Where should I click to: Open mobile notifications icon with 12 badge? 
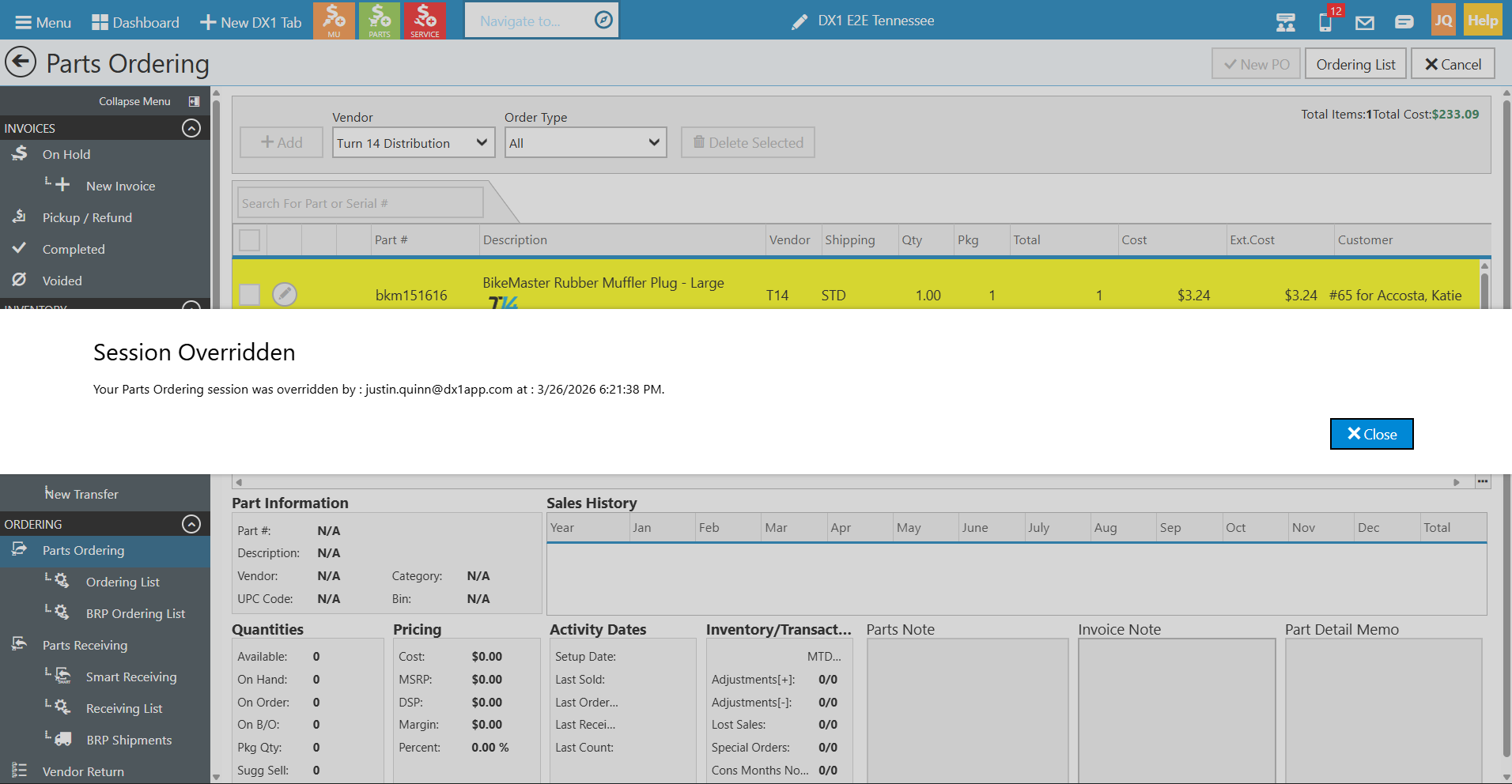coord(1327,21)
